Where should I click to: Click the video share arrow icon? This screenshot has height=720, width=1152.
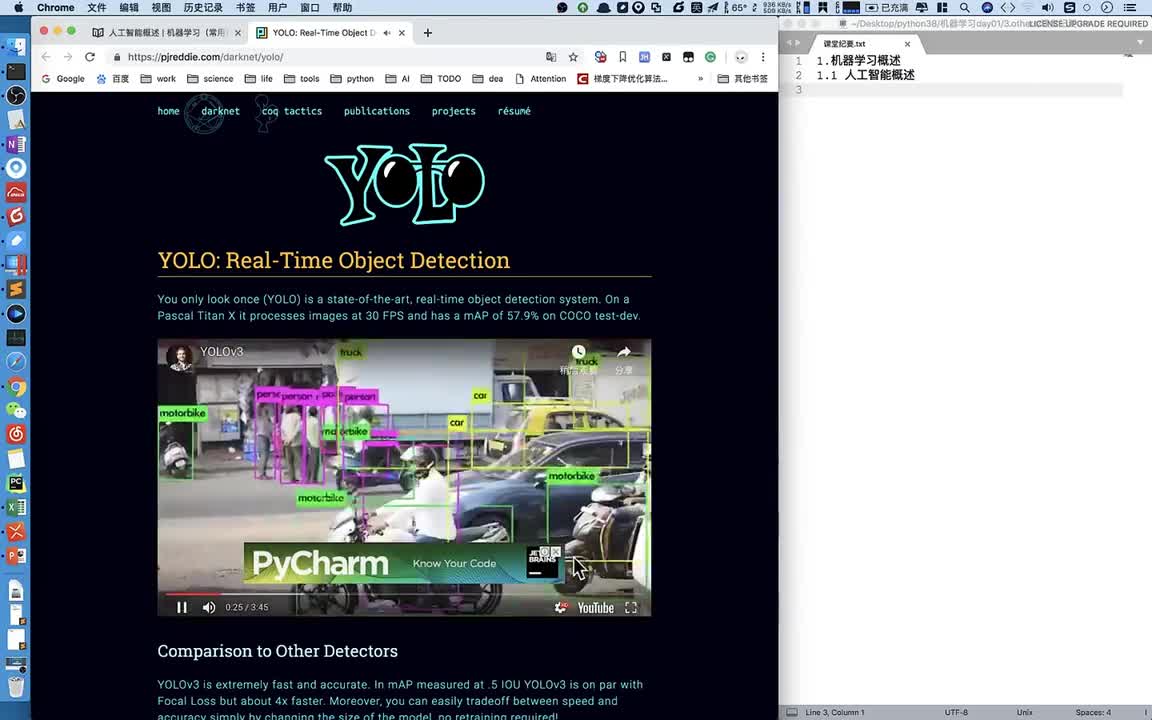(x=624, y=353)
